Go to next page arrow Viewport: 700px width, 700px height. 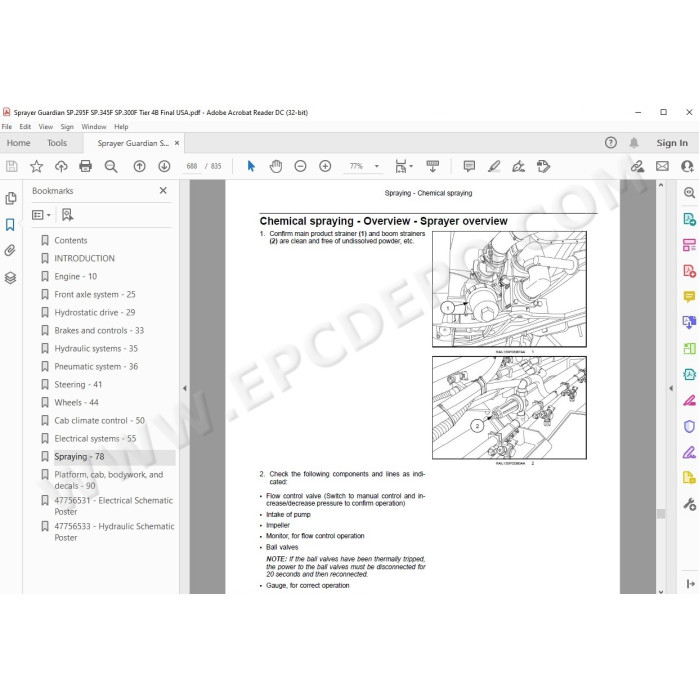[164, 167]
